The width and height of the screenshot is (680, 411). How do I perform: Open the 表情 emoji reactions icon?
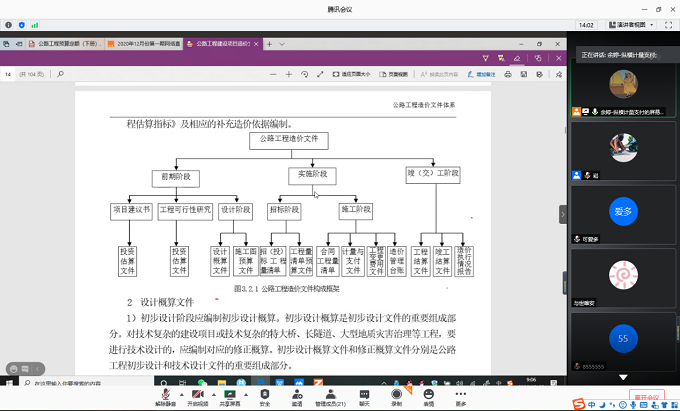click(x=428, y=394)
